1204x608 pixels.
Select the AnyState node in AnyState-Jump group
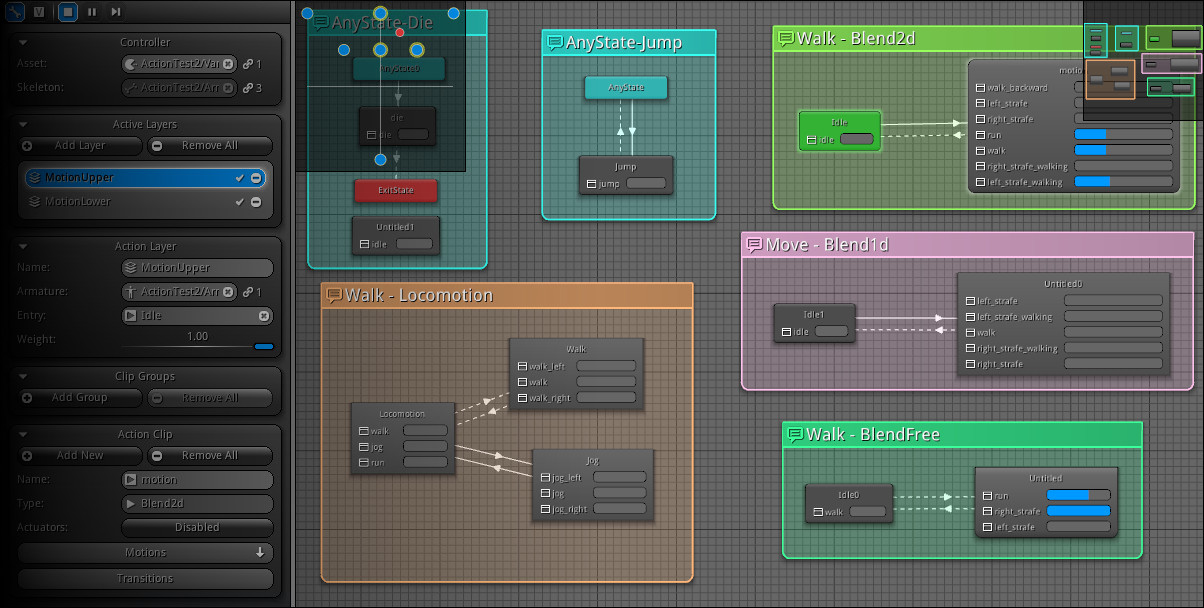626,88
